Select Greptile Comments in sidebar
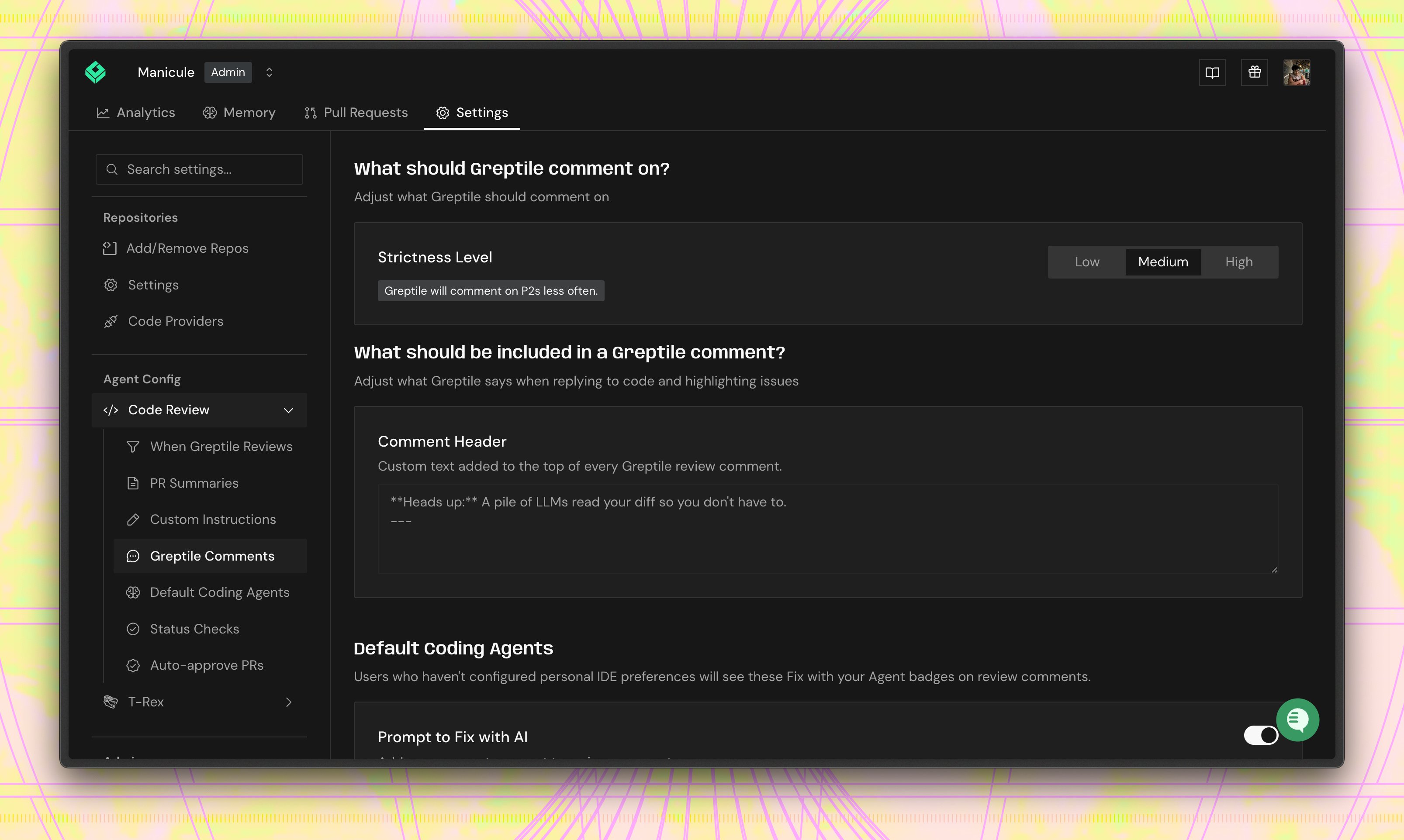This screenshot has height=840, width=1404. click(x=210, y=556)
